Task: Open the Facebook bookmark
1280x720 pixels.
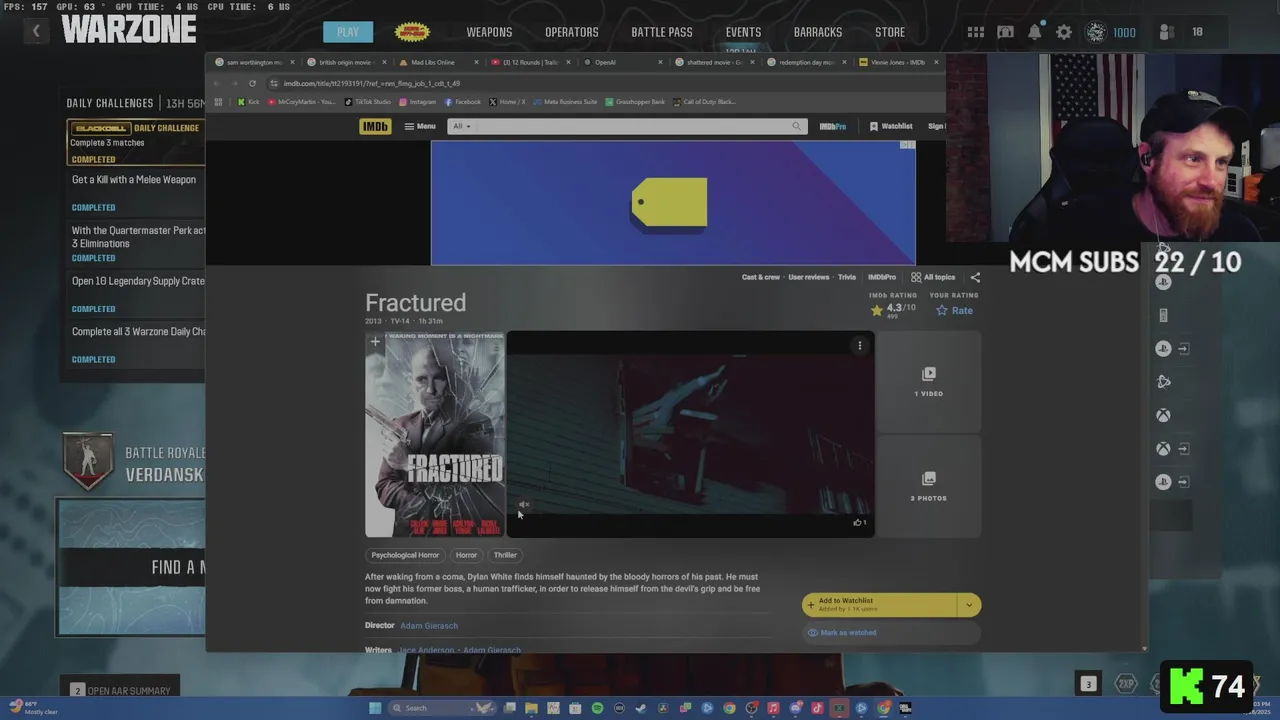Action: click(463, 102)
